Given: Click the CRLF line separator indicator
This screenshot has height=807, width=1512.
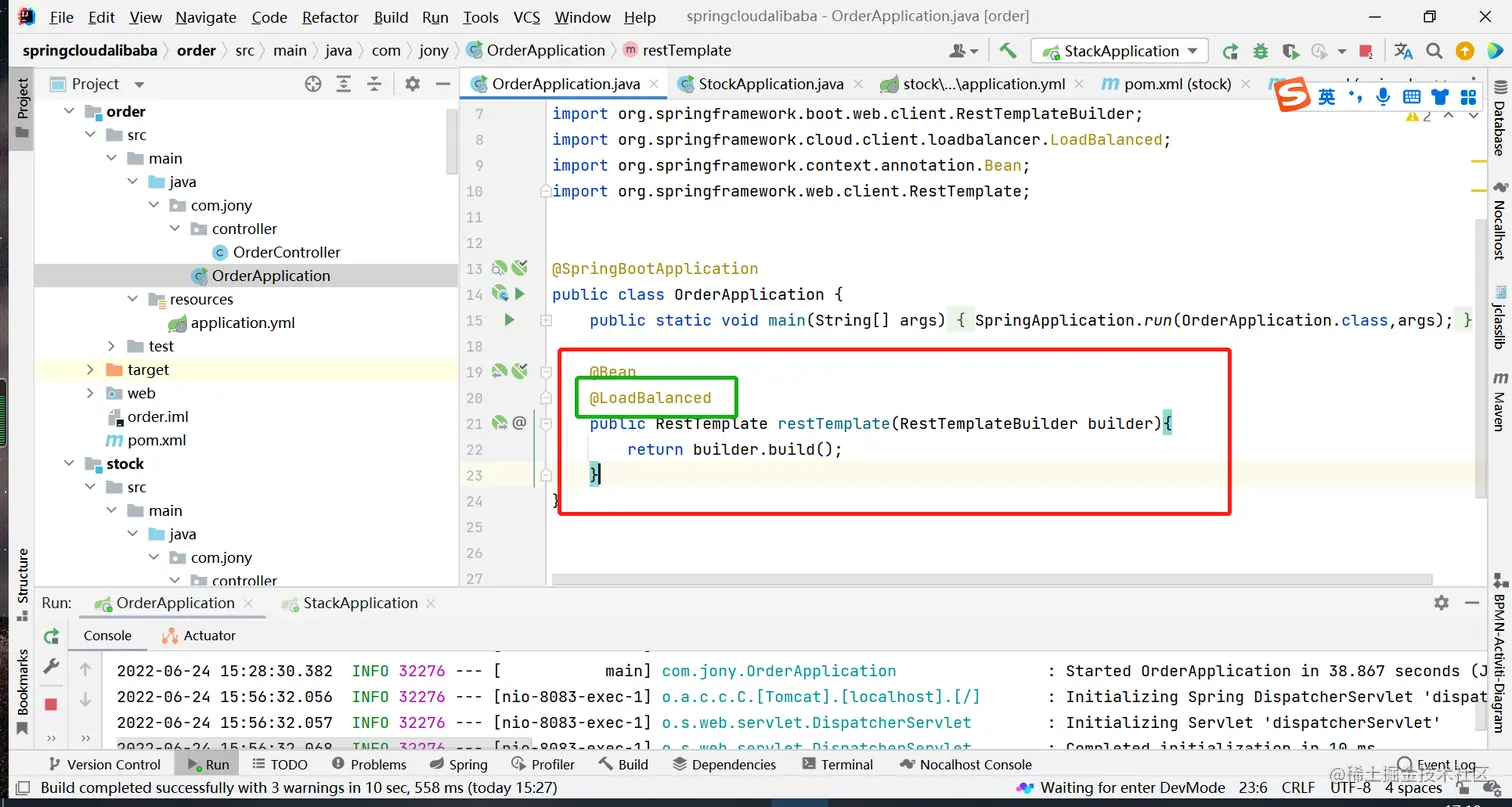Looking at the screenshot, I should 1298,788.
